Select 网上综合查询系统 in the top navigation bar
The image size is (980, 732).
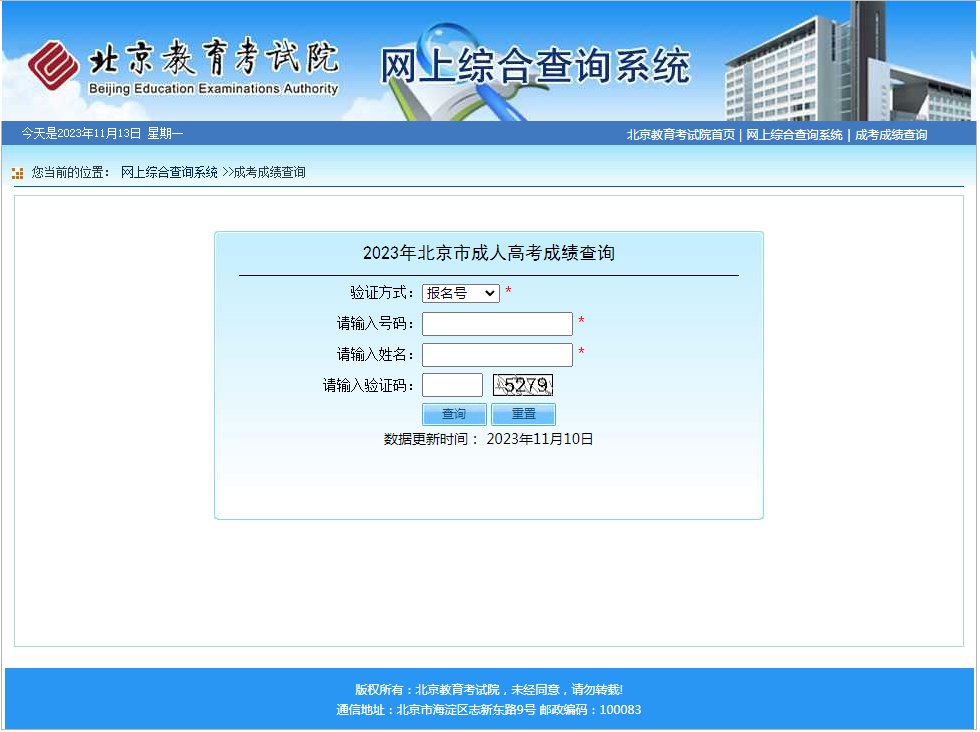[x=794, y=135]
